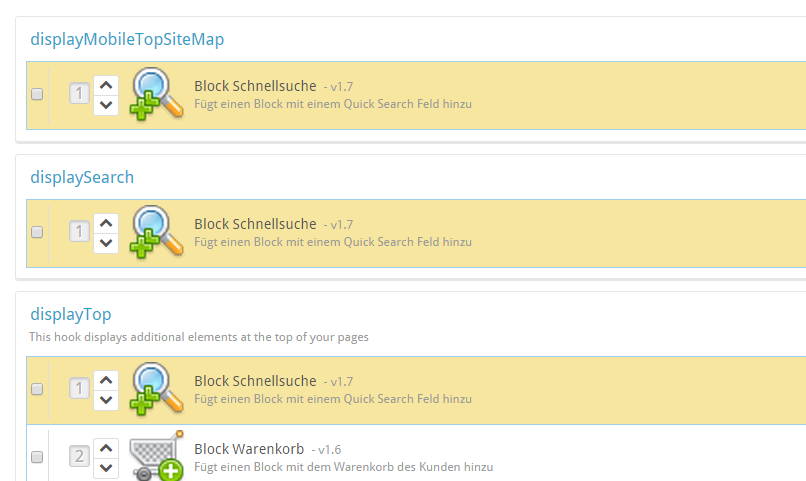
Task: Click the Block Schnellsuche magnifier icon in displayMobileTopSiteMap
Action: (156, 94)
